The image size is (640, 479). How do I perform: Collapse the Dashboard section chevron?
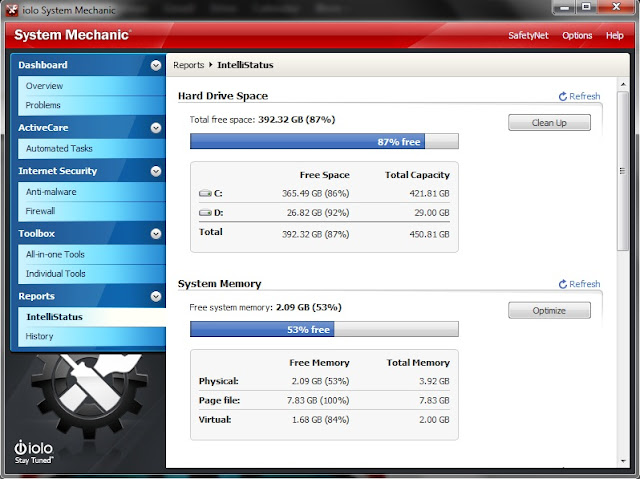click(156, 65)
